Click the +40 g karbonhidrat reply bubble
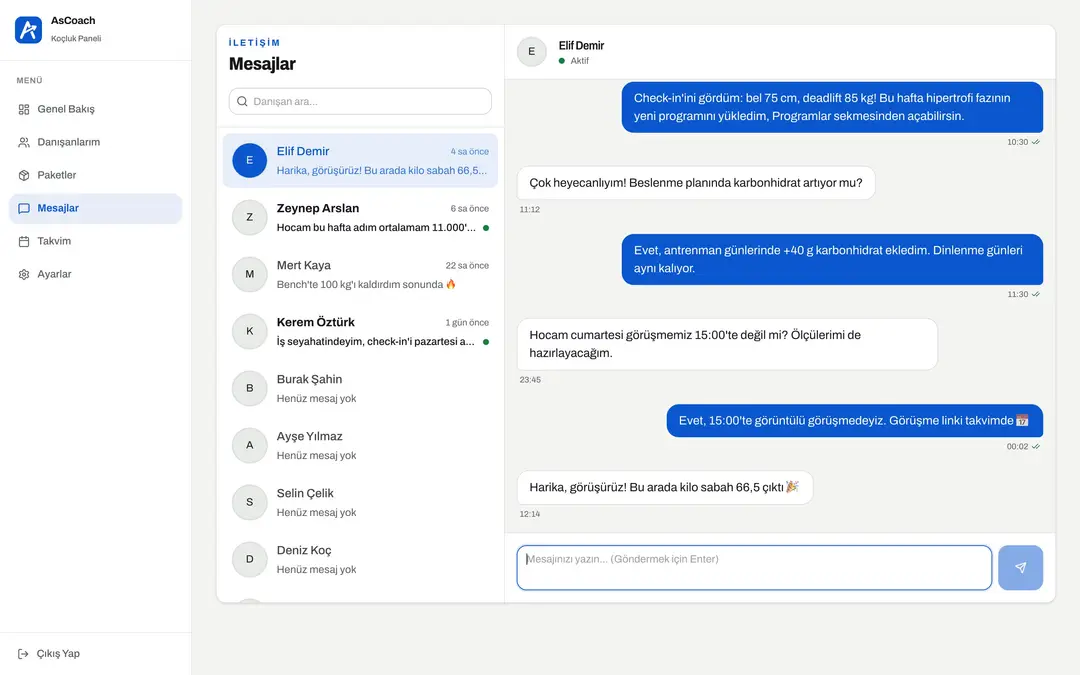1080x675 pixels. tap(832, 260)
